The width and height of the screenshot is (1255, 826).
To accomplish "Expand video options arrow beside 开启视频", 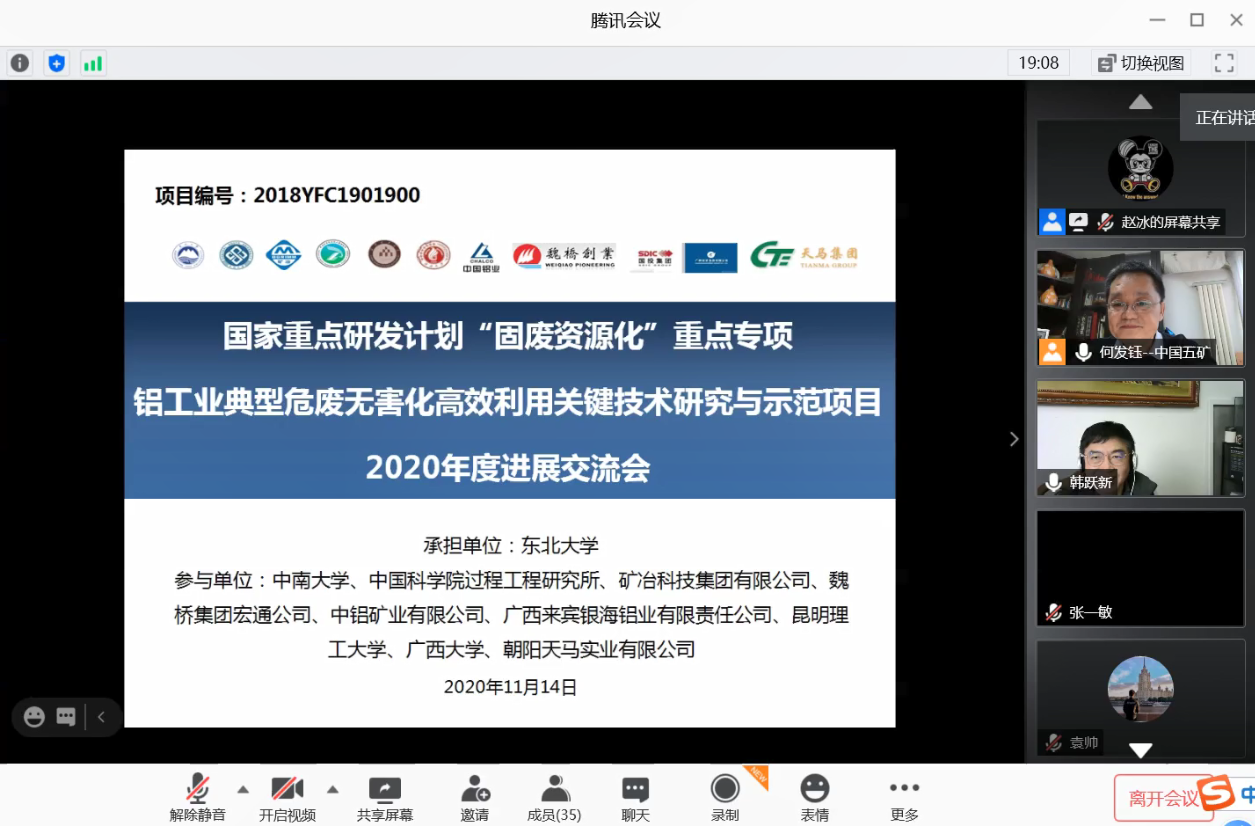I will click(333, 789).
